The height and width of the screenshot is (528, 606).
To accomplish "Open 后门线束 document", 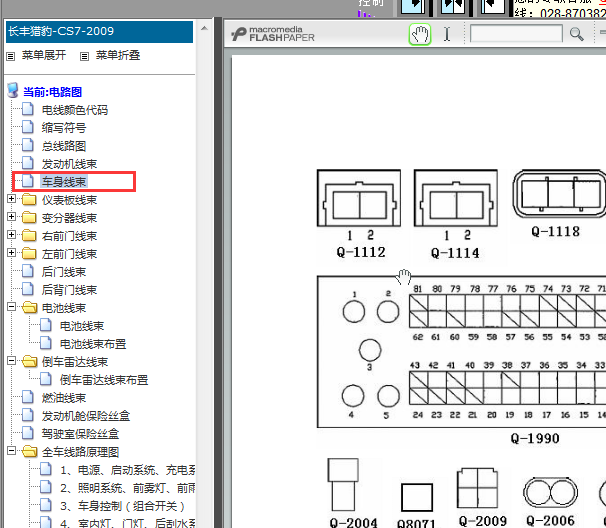I will [x=64, y=272].
